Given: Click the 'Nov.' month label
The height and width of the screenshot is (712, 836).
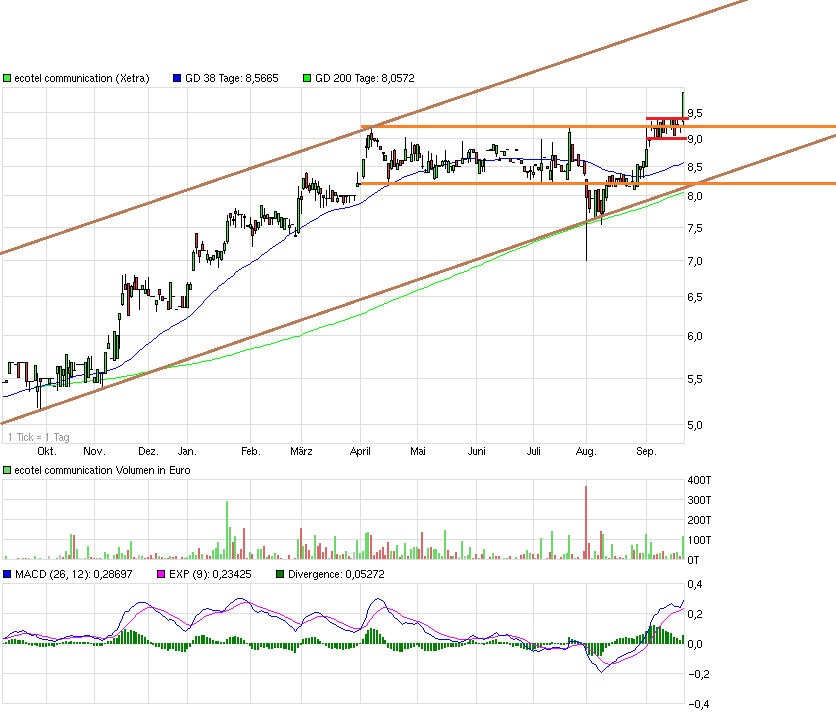Looking at the screenshot, I should click(x=94, y=452).
